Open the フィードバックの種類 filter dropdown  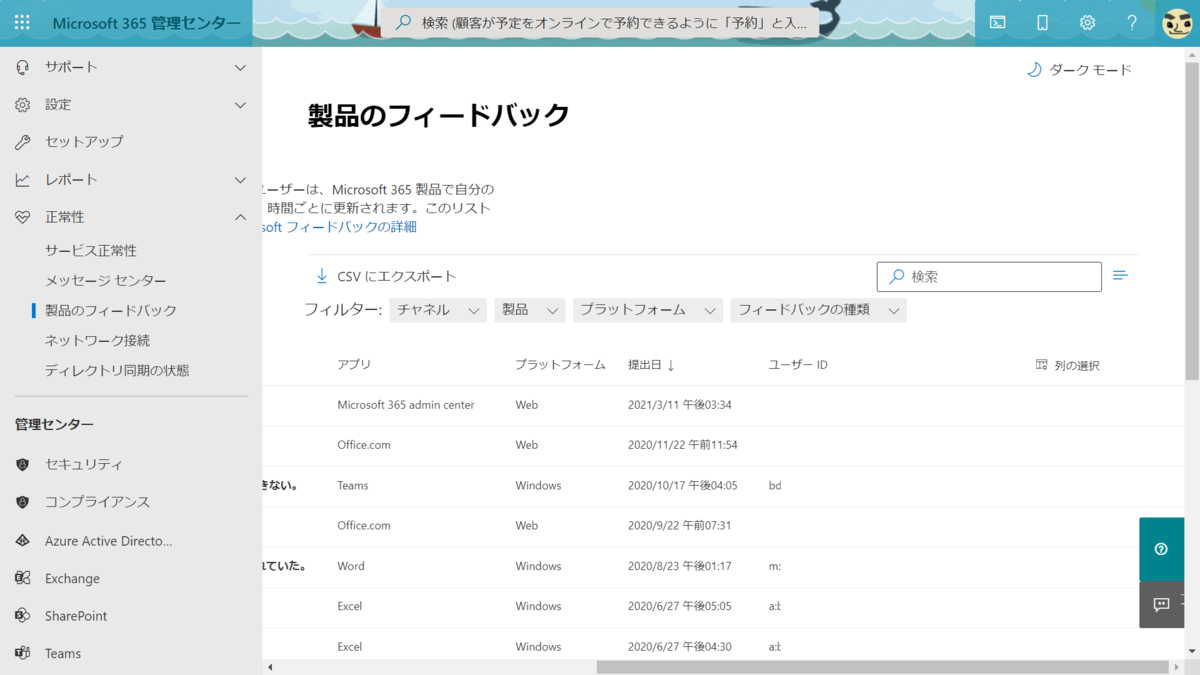pyautogui.click(x=818, y=310)
